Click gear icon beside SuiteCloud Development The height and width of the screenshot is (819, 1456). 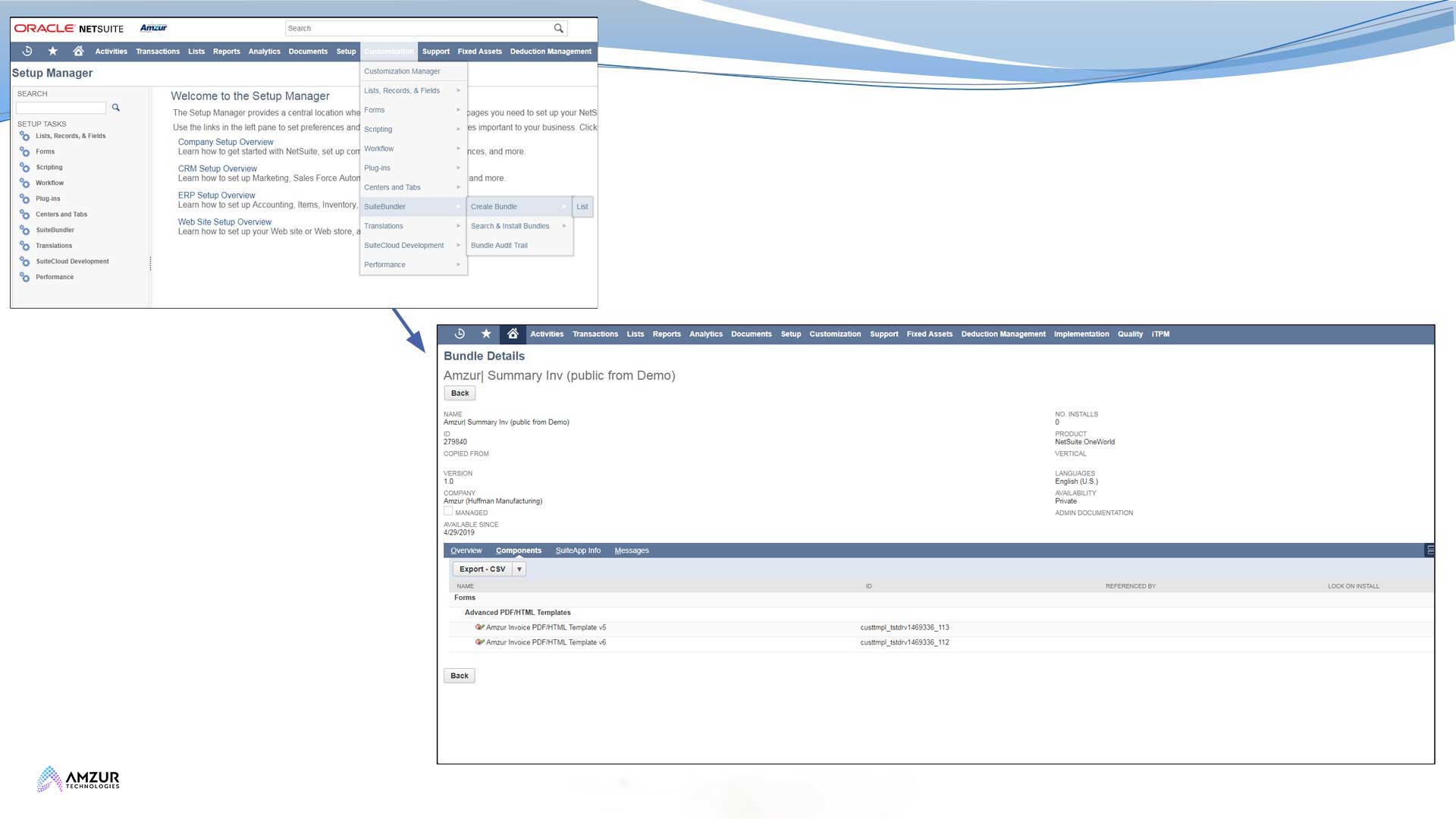point(25,262)
